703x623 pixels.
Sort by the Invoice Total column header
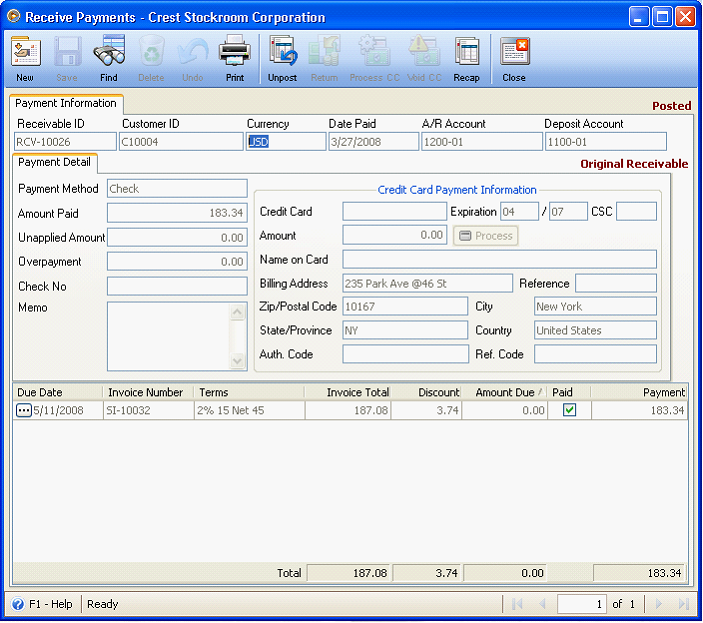tap(347, 392)
